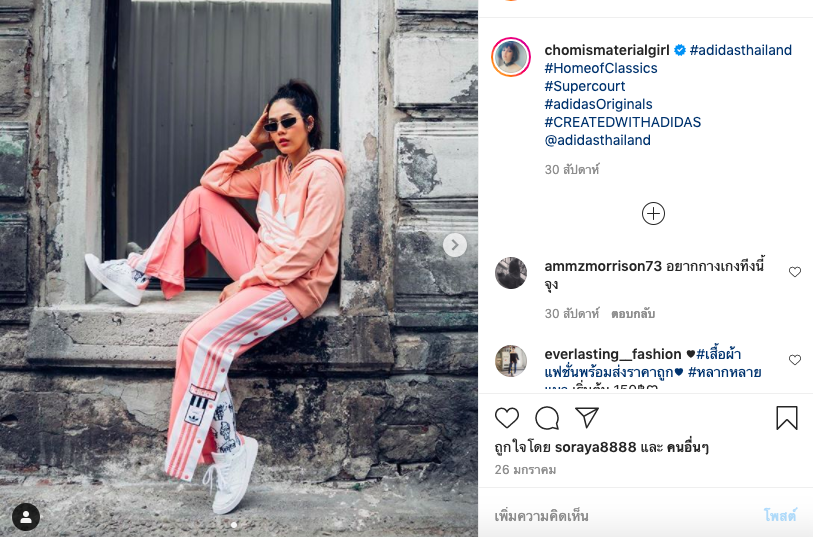Show tagged people icon on photo

tap(26, 517)
